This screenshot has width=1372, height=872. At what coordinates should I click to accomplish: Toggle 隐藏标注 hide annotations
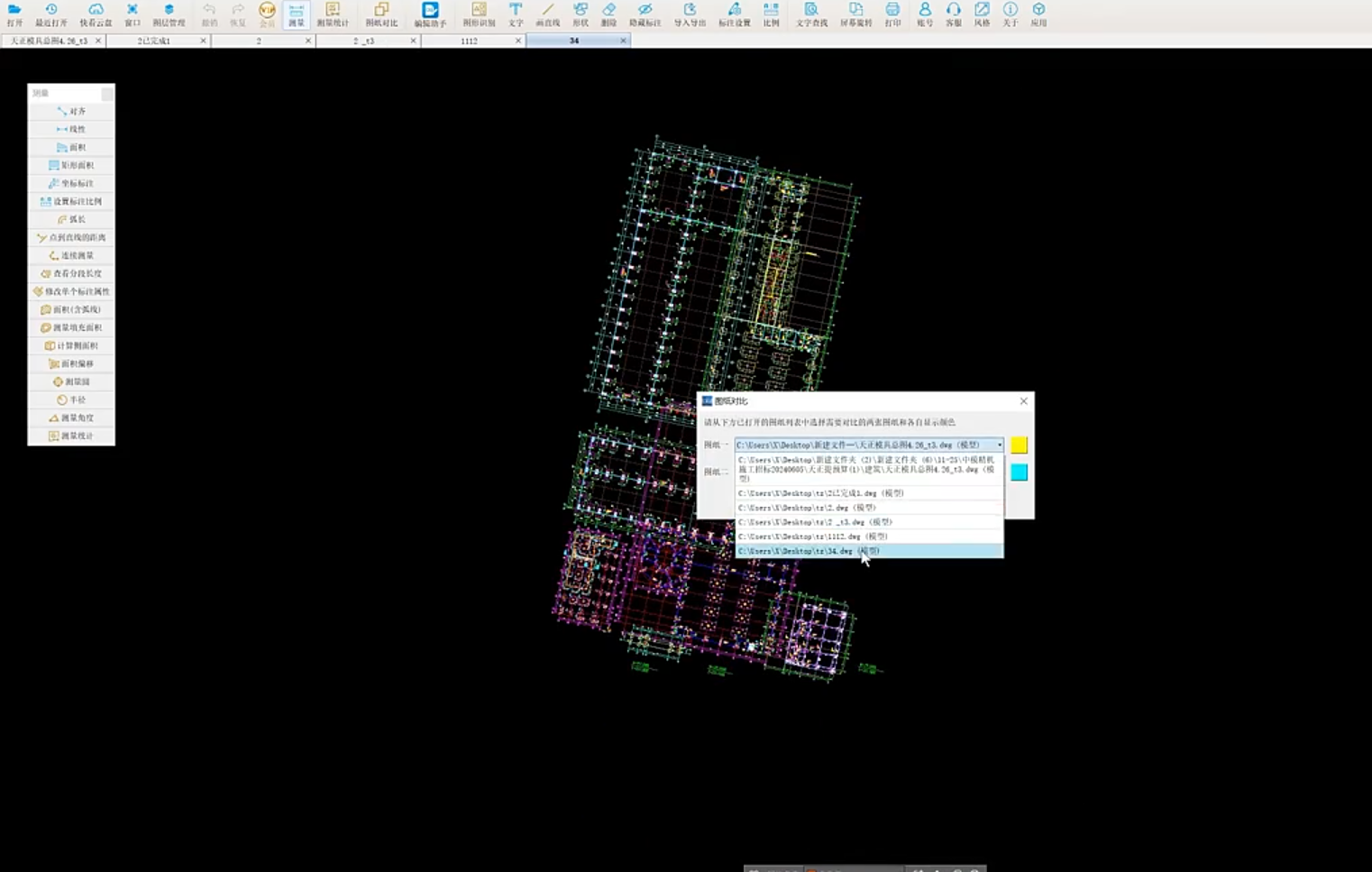(645, 14)
